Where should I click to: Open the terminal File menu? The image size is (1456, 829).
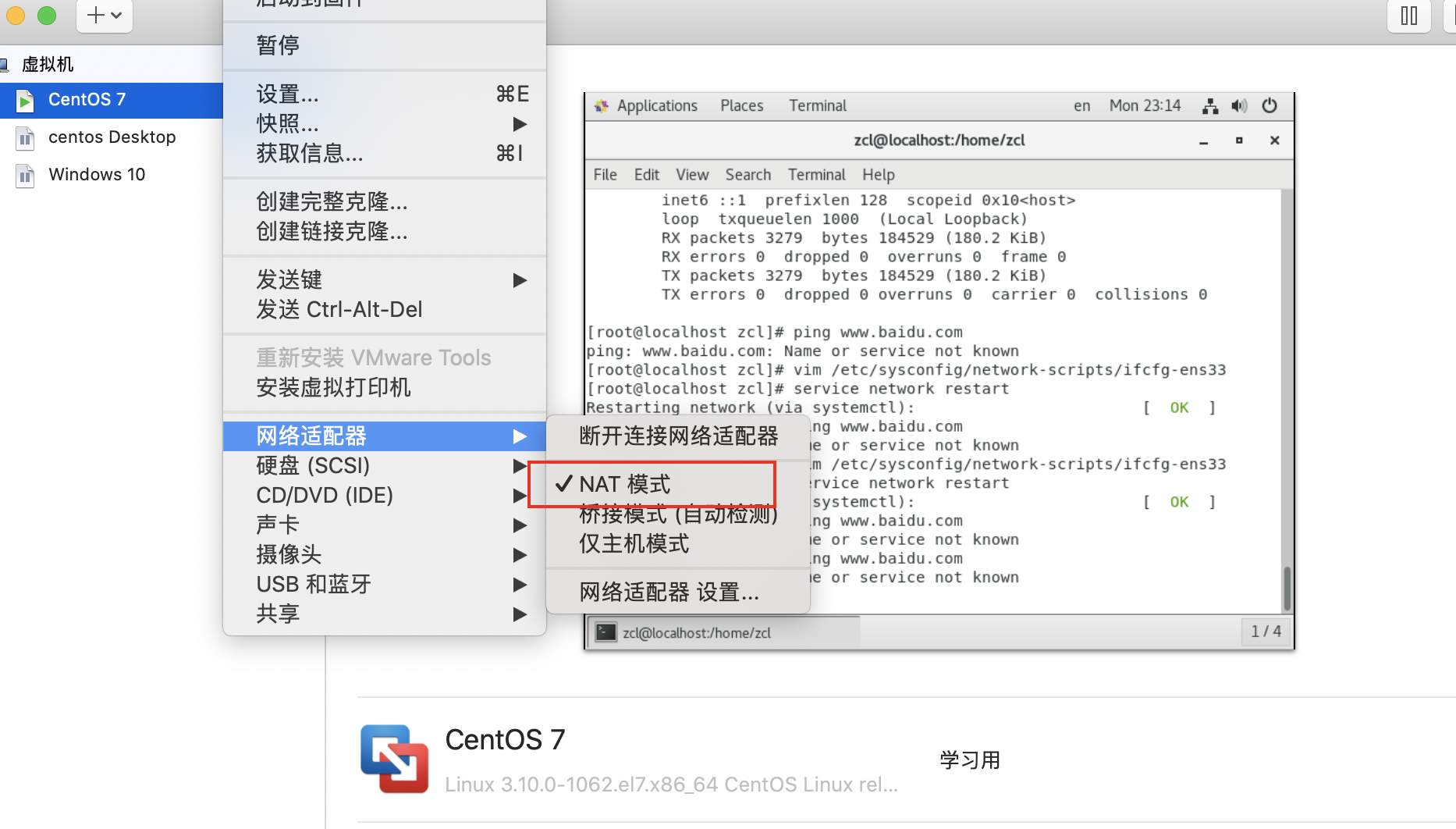click(x=605, y=175)
